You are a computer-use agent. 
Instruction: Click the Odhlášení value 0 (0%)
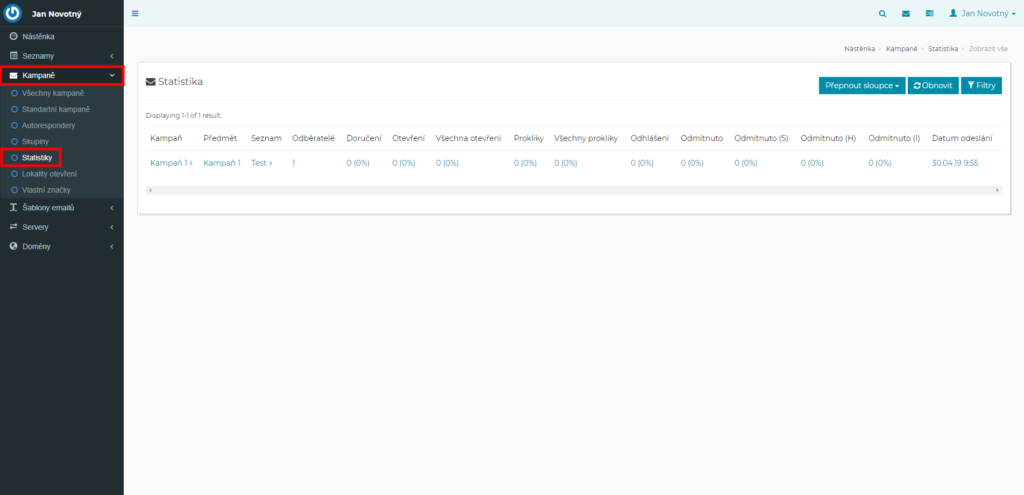click(x=642, y=163)
